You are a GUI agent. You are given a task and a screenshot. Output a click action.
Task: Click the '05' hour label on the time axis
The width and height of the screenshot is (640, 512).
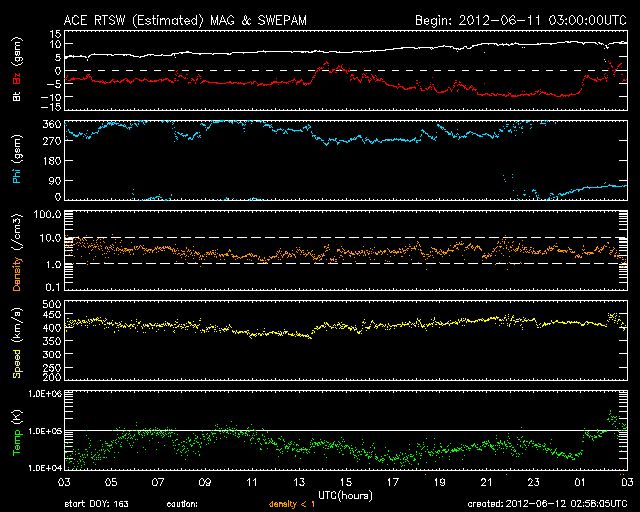point(111,483)
